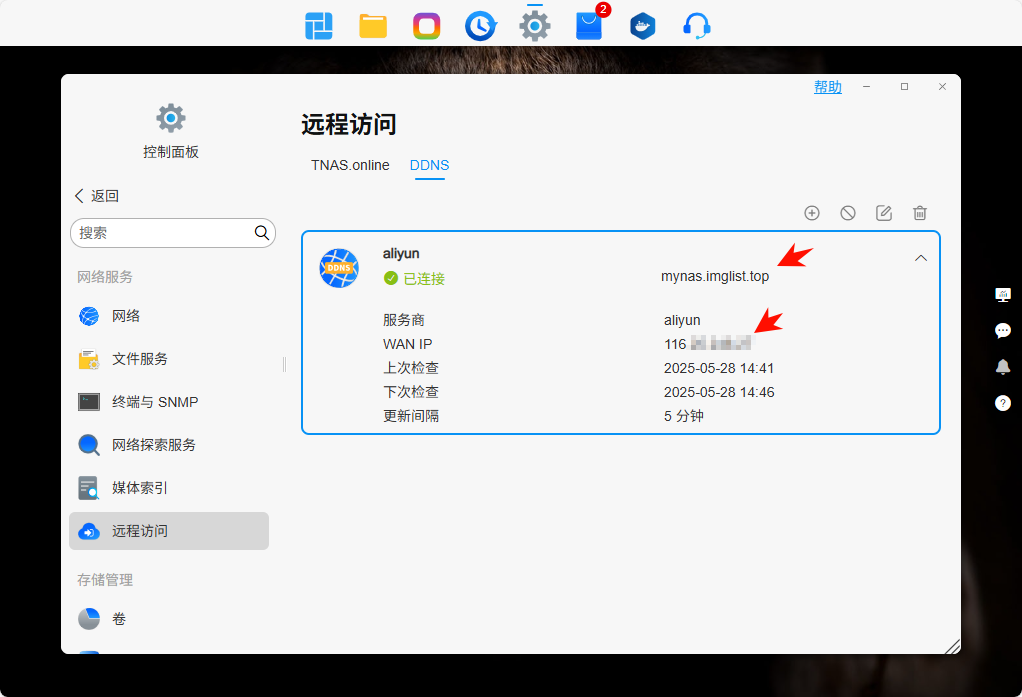Maximize the Control Panel window
This screenshot has width=1022, height=697.
tap(904, 87)
